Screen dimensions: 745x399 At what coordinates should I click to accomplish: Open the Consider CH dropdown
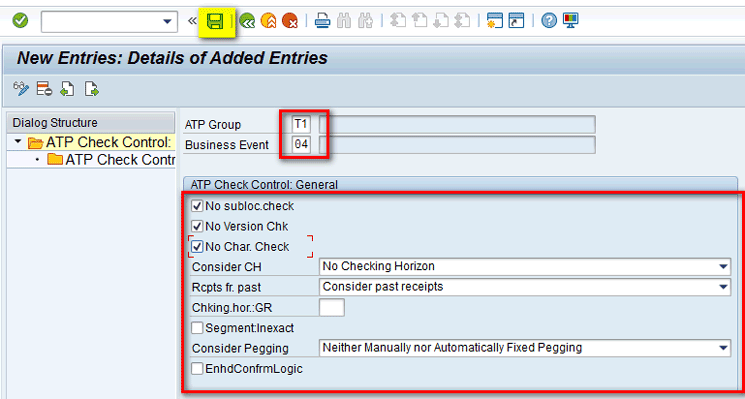pos(724,266)
